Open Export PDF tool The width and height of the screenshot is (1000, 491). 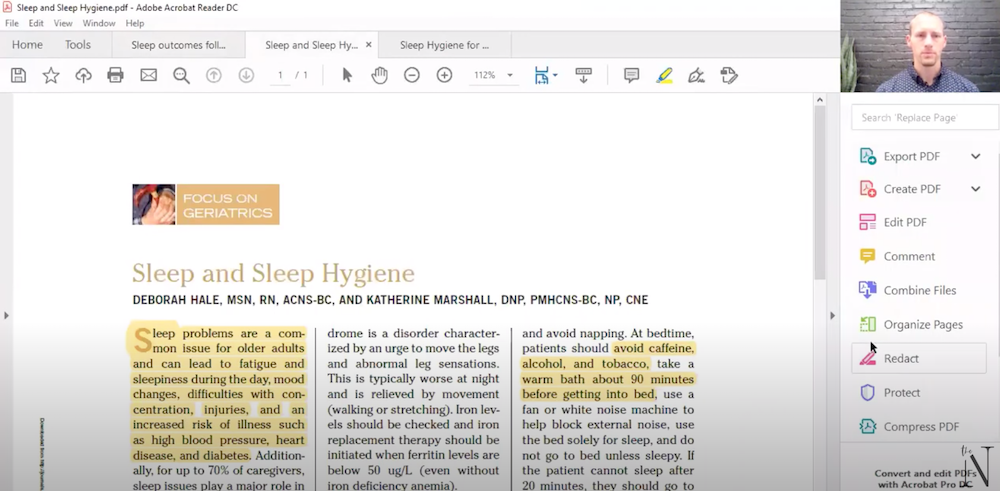coord(911,156)
